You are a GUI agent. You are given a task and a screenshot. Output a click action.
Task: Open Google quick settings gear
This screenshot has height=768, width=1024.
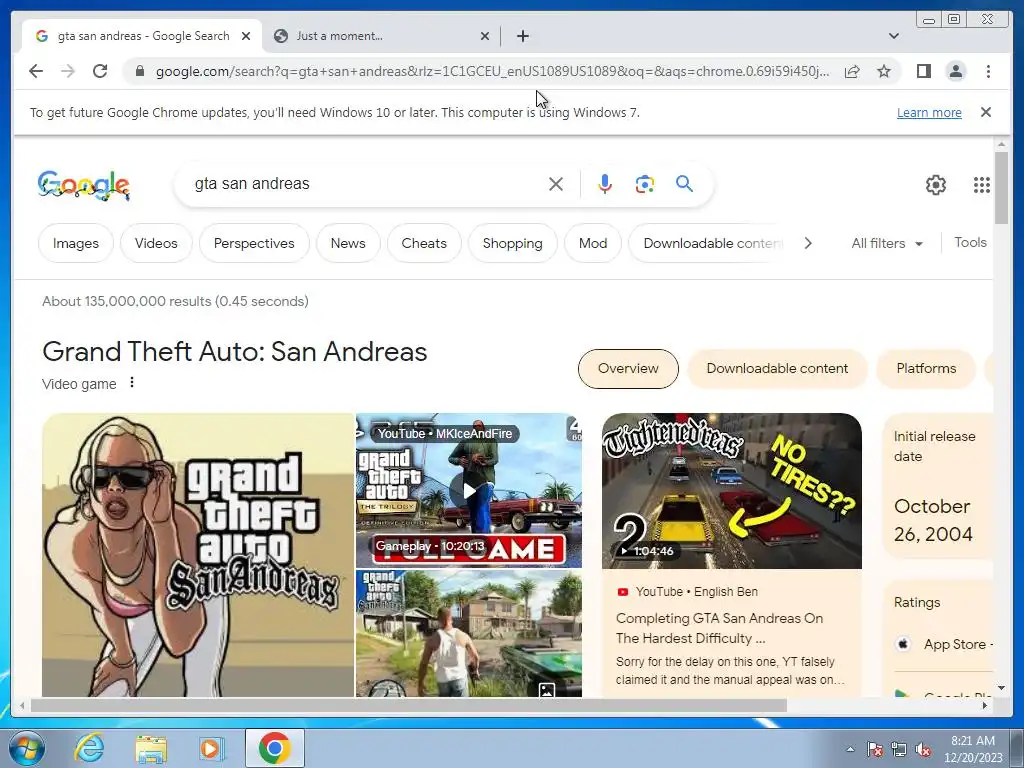(935, 185)
